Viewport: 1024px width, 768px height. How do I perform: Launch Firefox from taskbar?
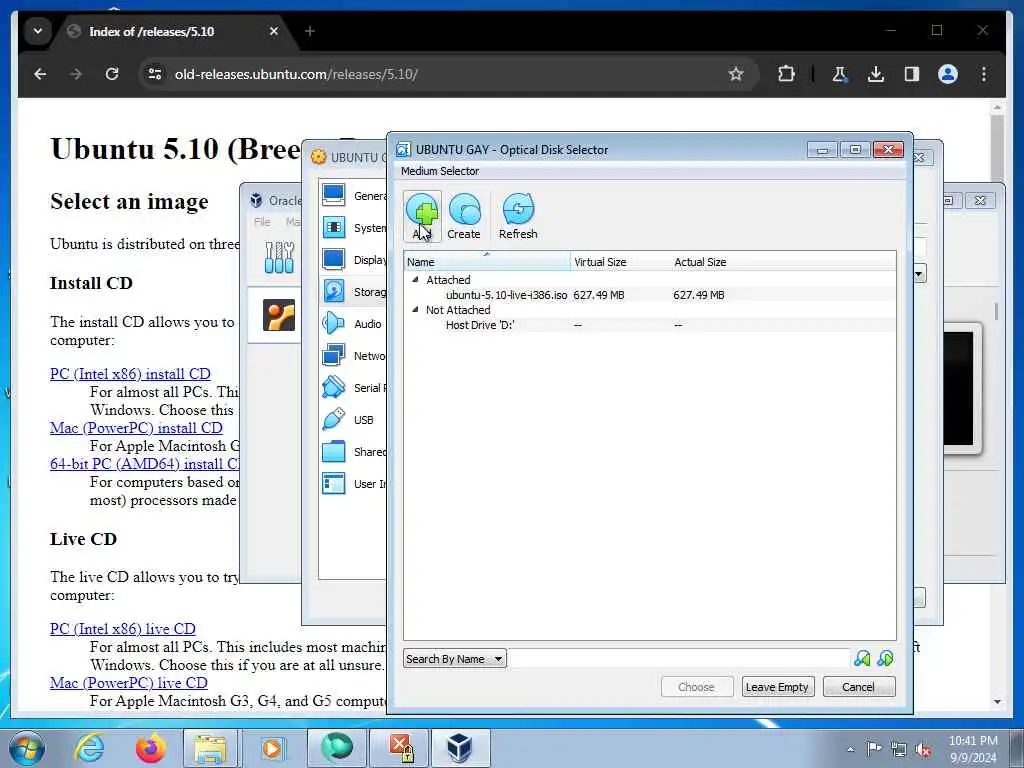[150, 748]
